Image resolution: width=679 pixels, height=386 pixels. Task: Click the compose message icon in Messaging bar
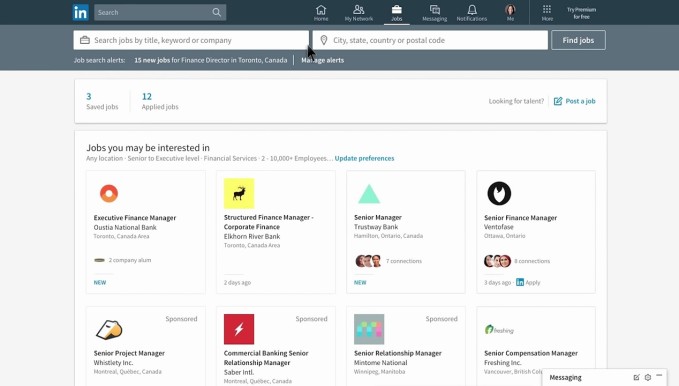636,377
